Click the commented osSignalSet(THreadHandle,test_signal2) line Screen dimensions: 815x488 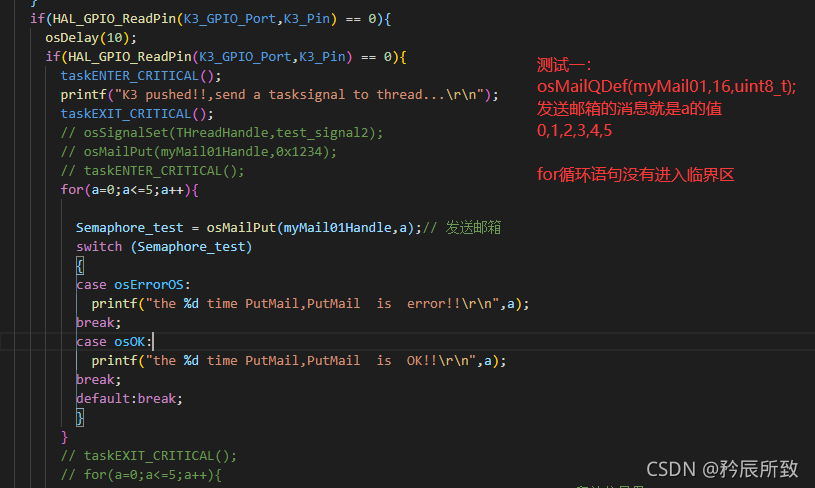[222, 133]
